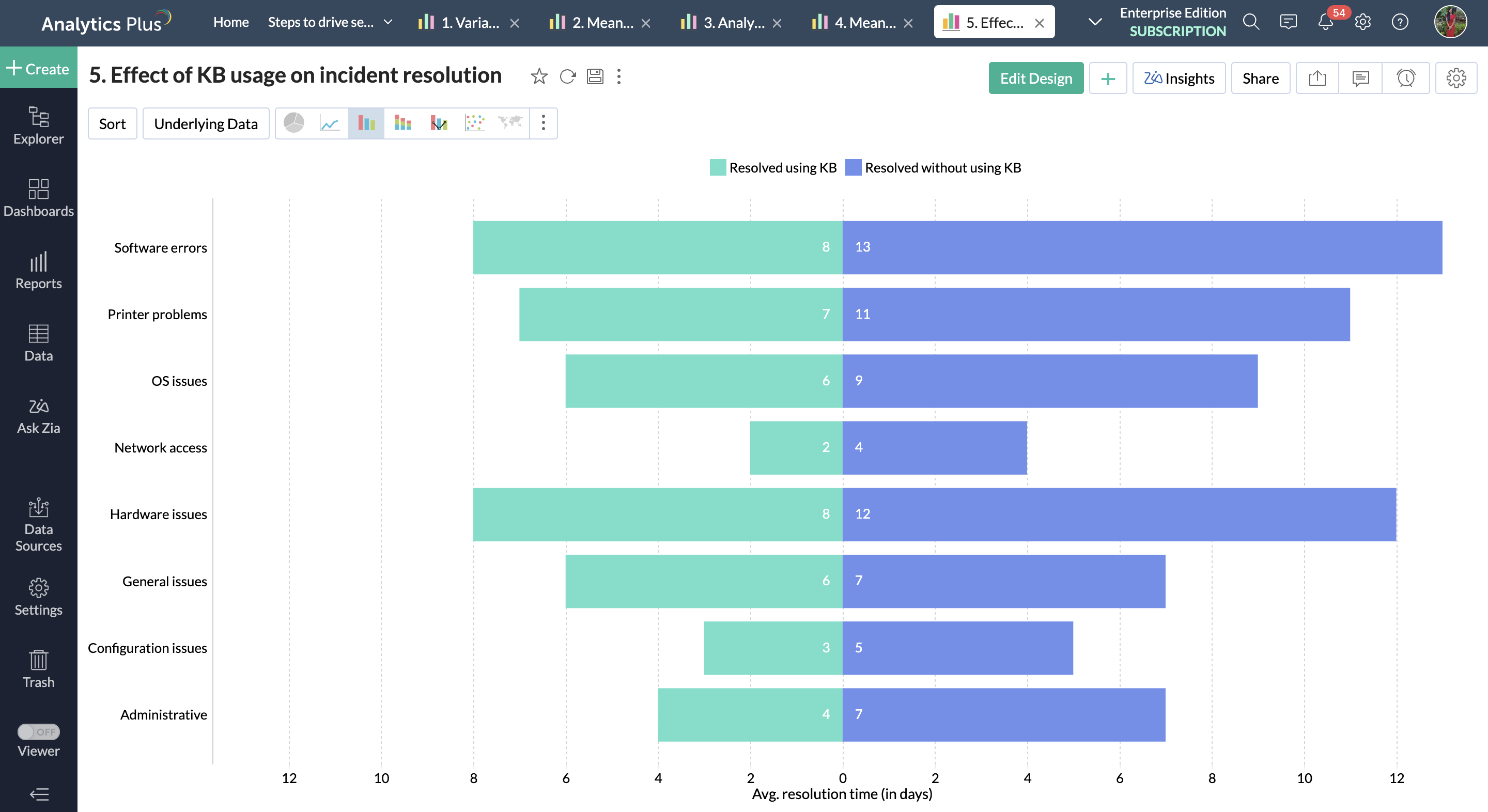Viewport: 1488px width, 812px height.
Task: Toggle Resolved without using KB legend
Action: (x=934, y=167)
